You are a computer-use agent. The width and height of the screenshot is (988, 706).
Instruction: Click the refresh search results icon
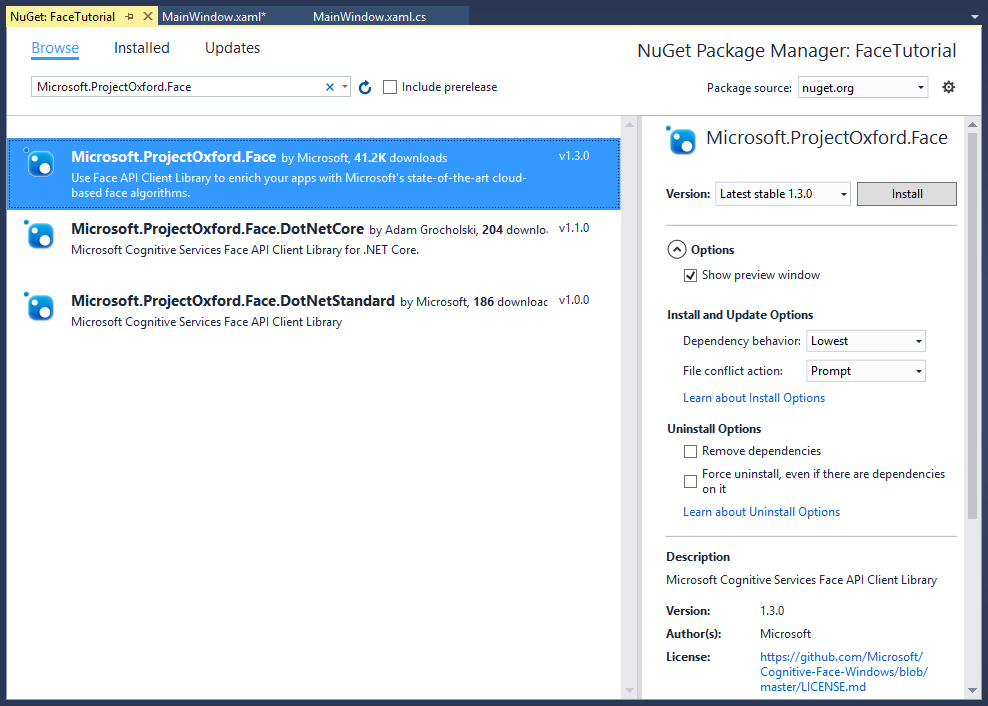tap(365, 88)
